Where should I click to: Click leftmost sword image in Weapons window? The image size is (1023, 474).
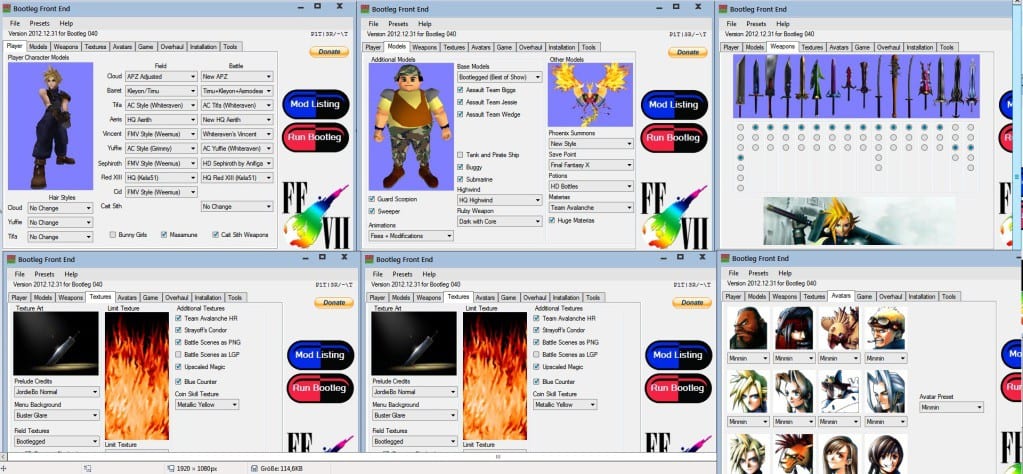pyautogui.click(x=740, y=86)
